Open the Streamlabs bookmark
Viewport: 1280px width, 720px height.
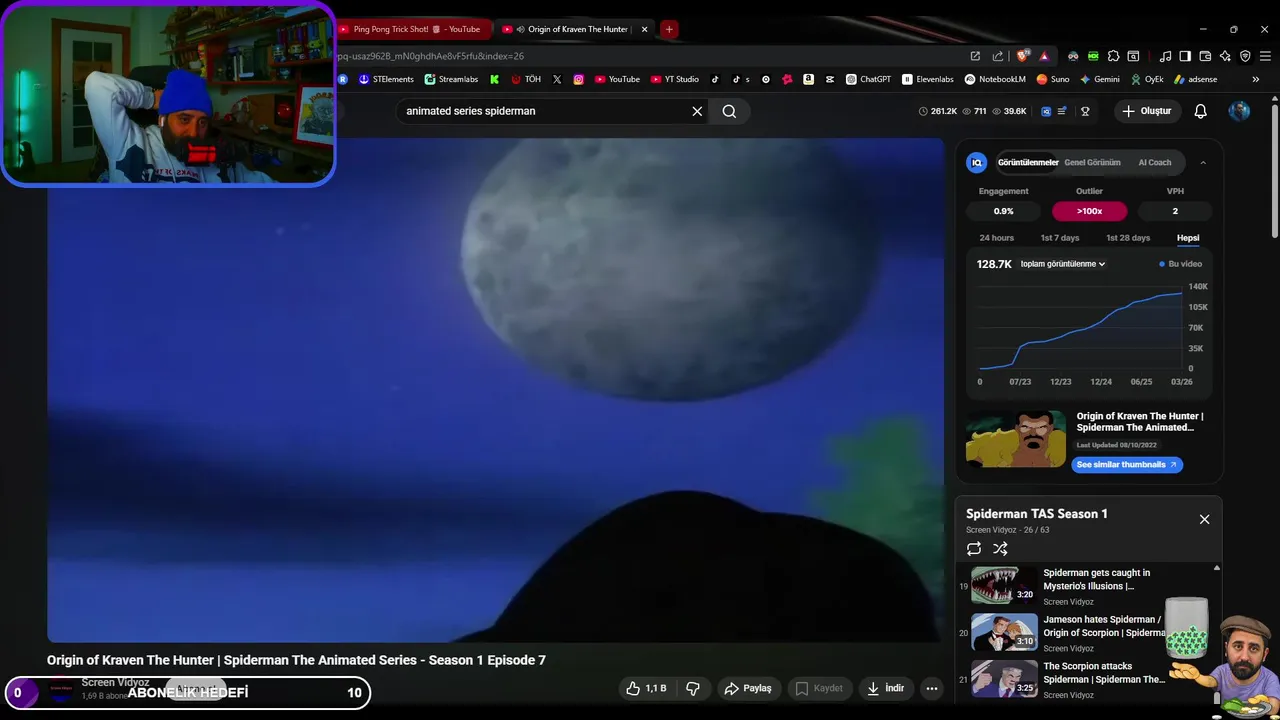(x=451, y=79)
